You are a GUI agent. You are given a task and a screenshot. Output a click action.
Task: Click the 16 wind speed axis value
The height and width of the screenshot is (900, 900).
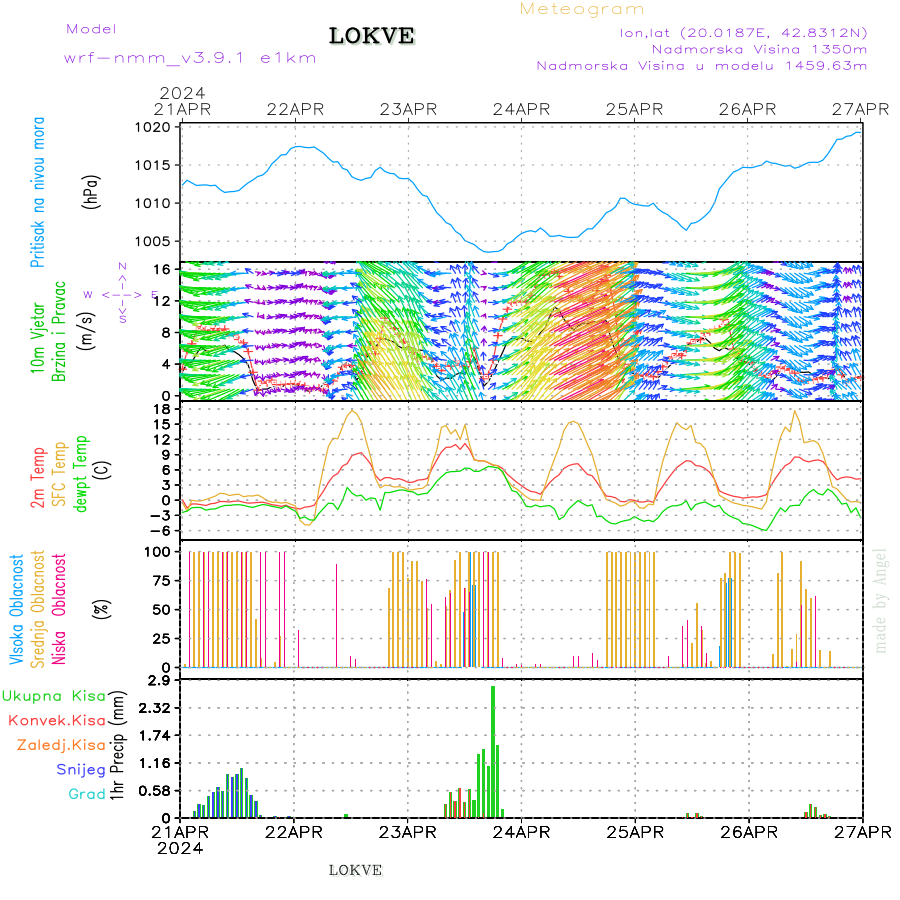[162, 270]
